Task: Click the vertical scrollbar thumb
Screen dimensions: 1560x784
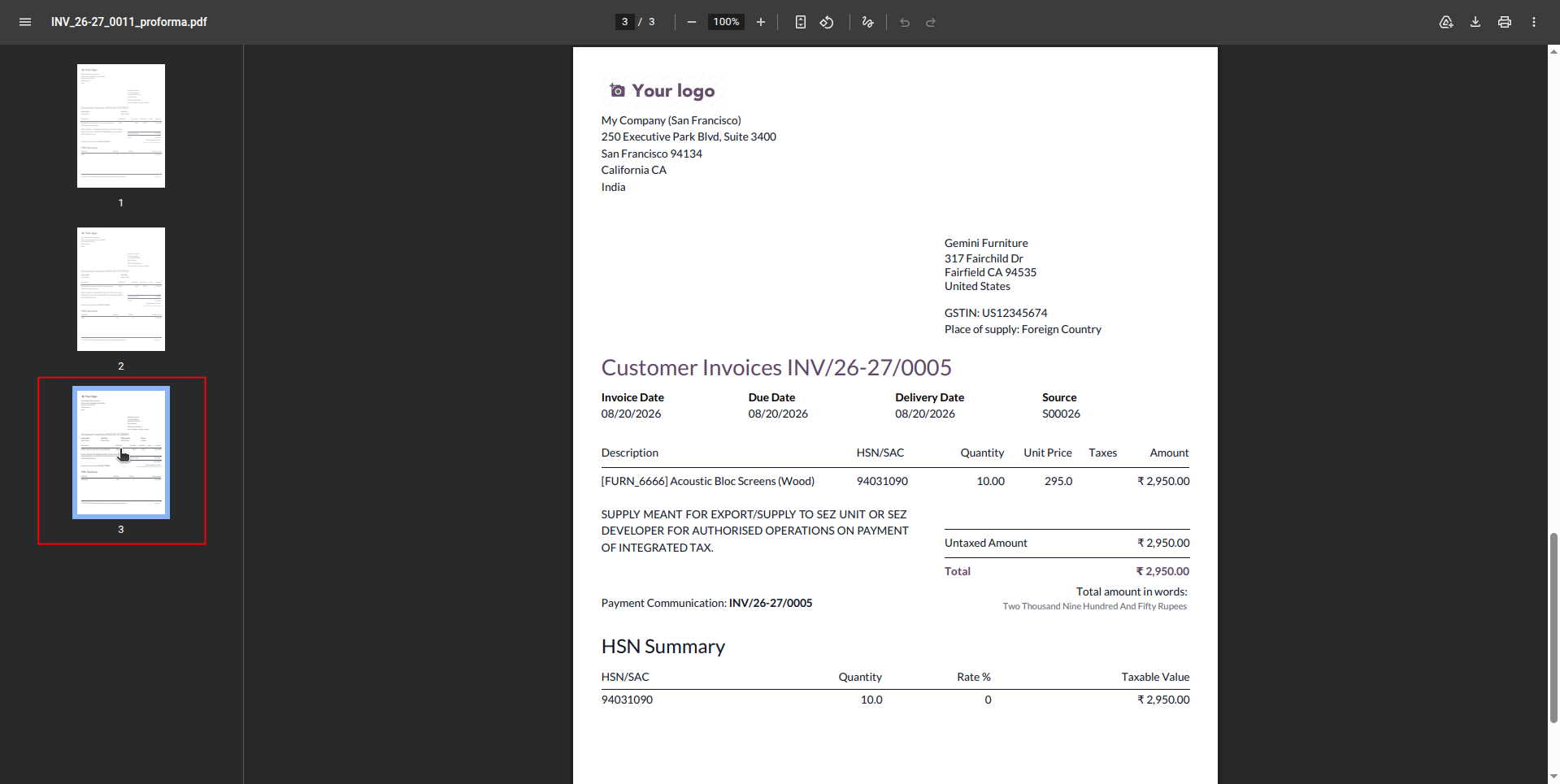Action: pos(1553,628)
